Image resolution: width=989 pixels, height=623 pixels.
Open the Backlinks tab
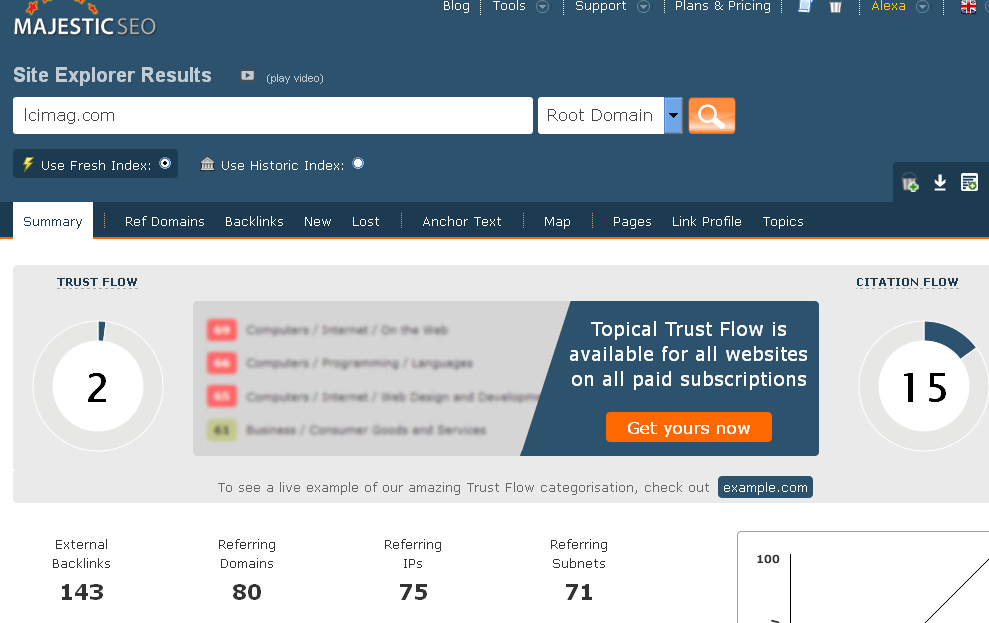[x=254, y=221]
